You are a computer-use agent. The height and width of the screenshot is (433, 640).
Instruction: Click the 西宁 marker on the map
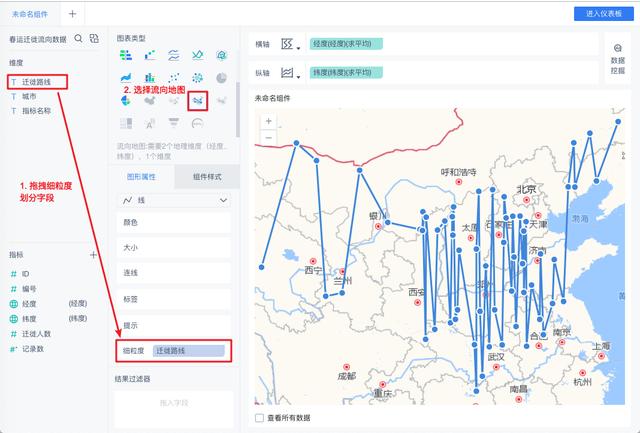coord(313,261)
